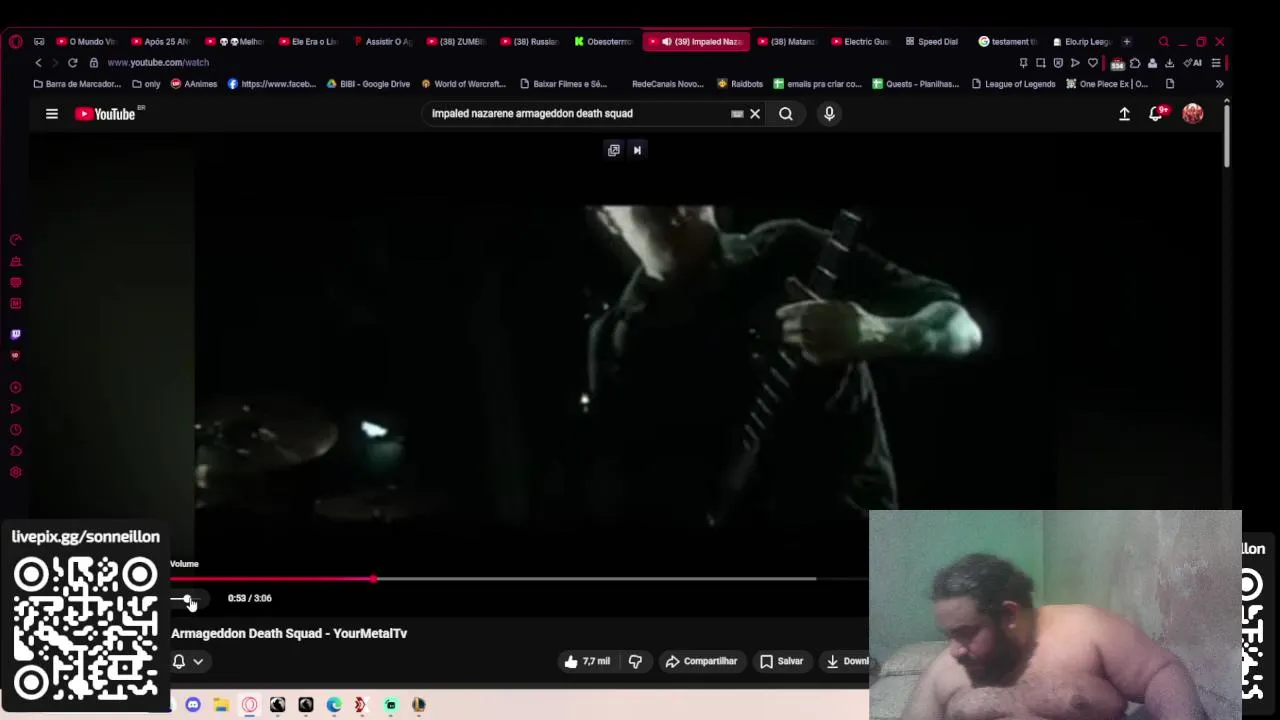This screenshot has width=1280, height=720.
Task: Open League of Legends taskbar icon
Action: click(x=419, y=705)
